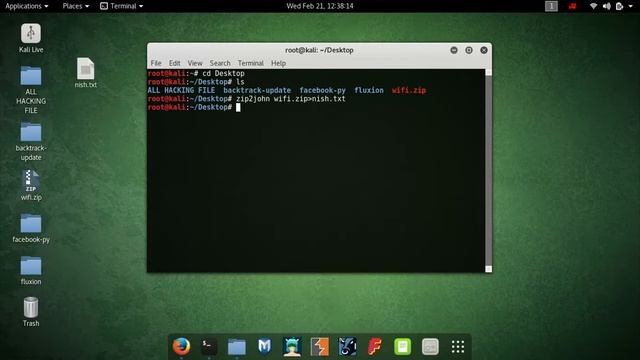Open the Help menu in terminal
The width and height of the screenshot is (640, 360).
pos(278,63)
